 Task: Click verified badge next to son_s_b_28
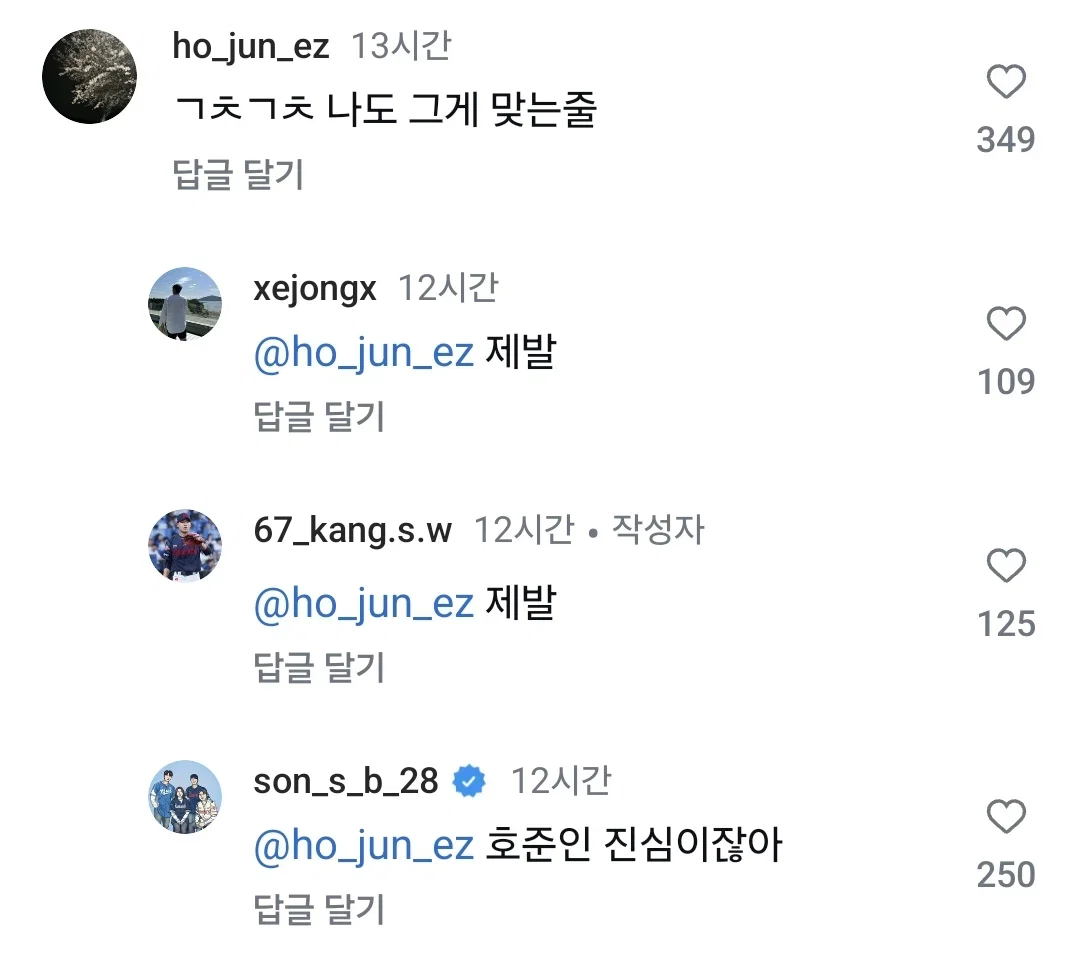[x=469, y=781]
